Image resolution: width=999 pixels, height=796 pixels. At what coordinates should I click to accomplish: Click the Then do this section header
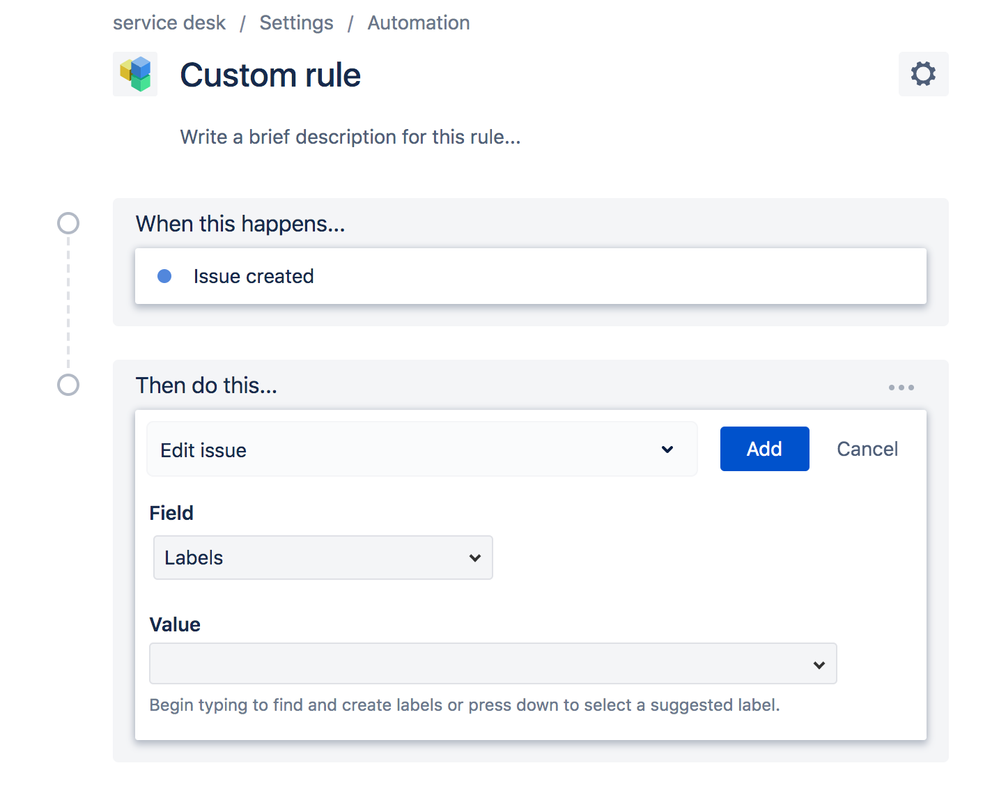(x=206, y=385)
